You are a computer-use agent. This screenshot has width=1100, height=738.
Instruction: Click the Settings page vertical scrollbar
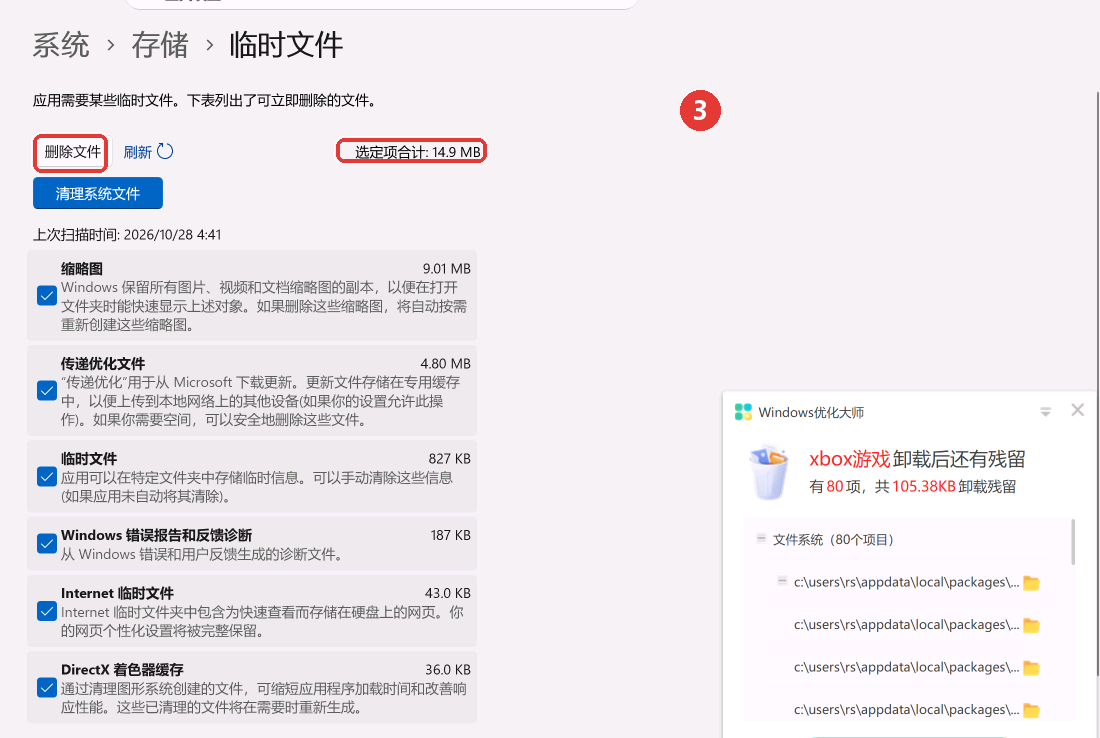coord(1097,382)
